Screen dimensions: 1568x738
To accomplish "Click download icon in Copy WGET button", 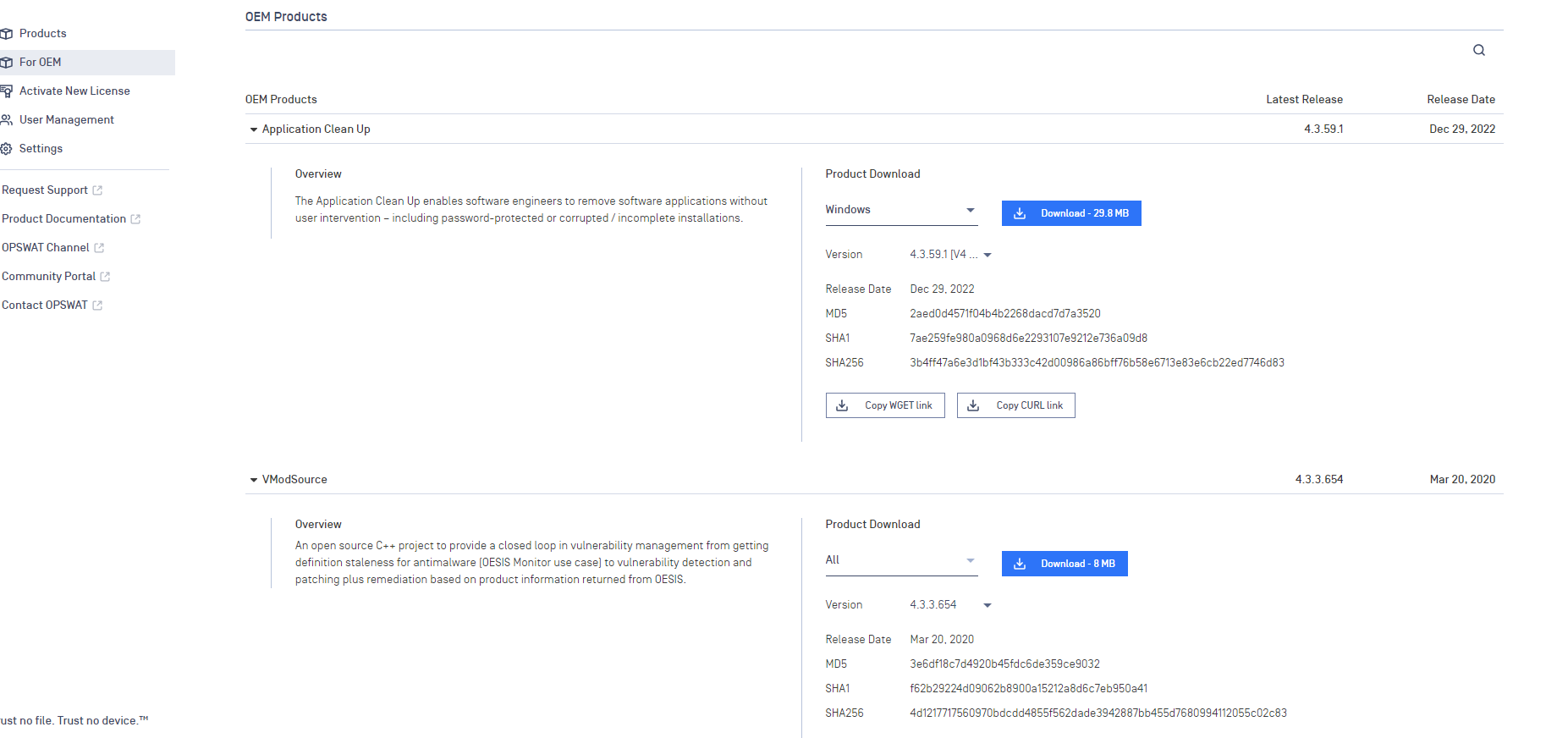I will point(842,405).
